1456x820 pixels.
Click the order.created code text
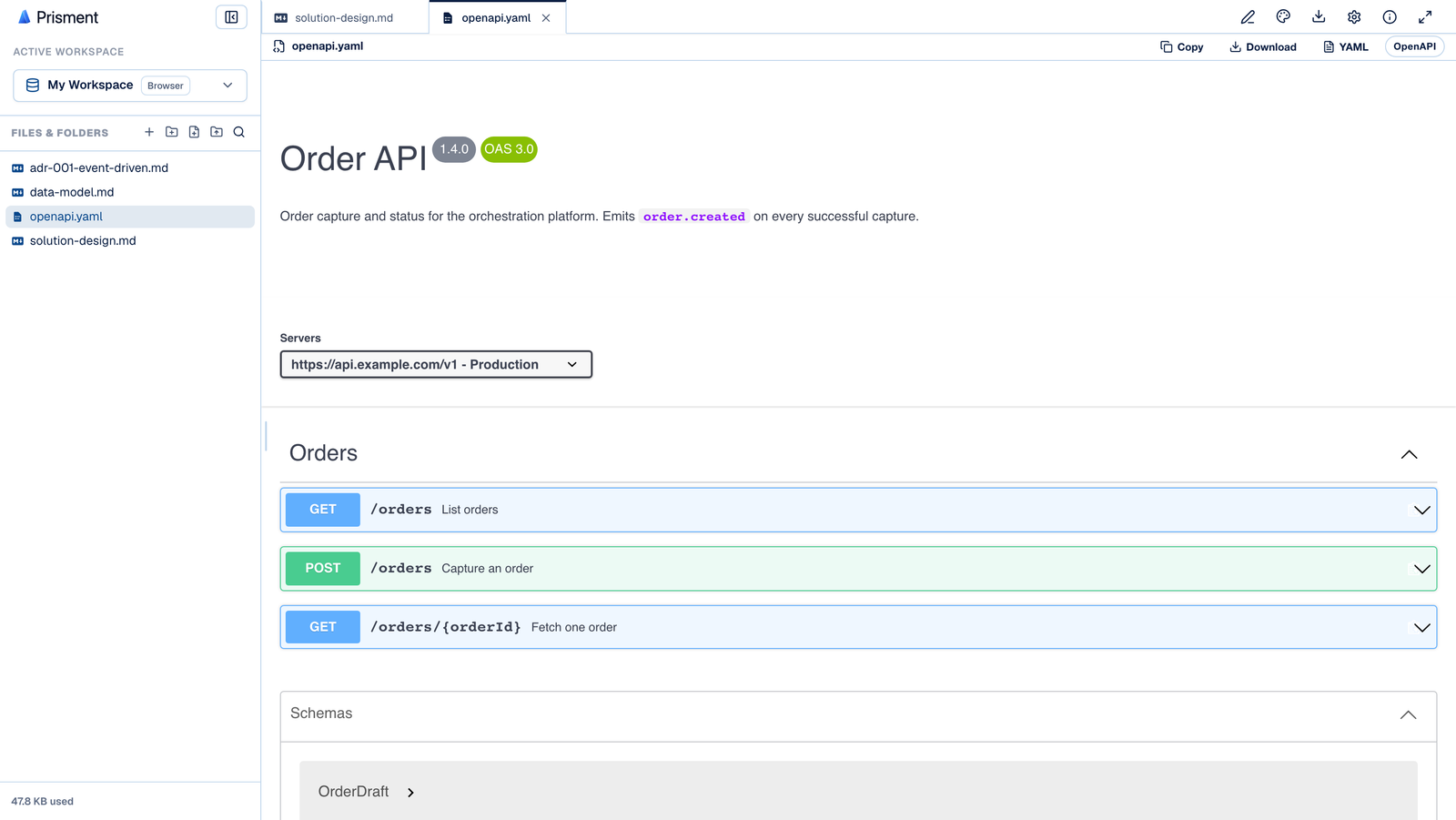point(694,217)
